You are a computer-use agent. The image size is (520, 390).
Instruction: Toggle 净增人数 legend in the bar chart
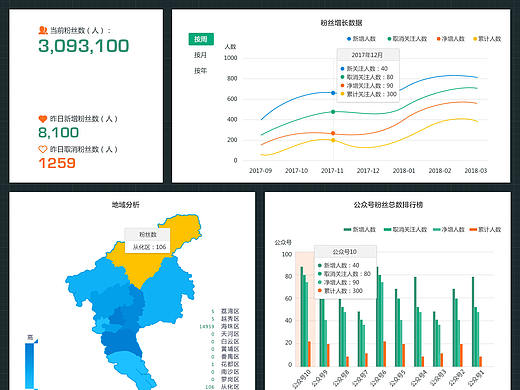coord(449,229)
